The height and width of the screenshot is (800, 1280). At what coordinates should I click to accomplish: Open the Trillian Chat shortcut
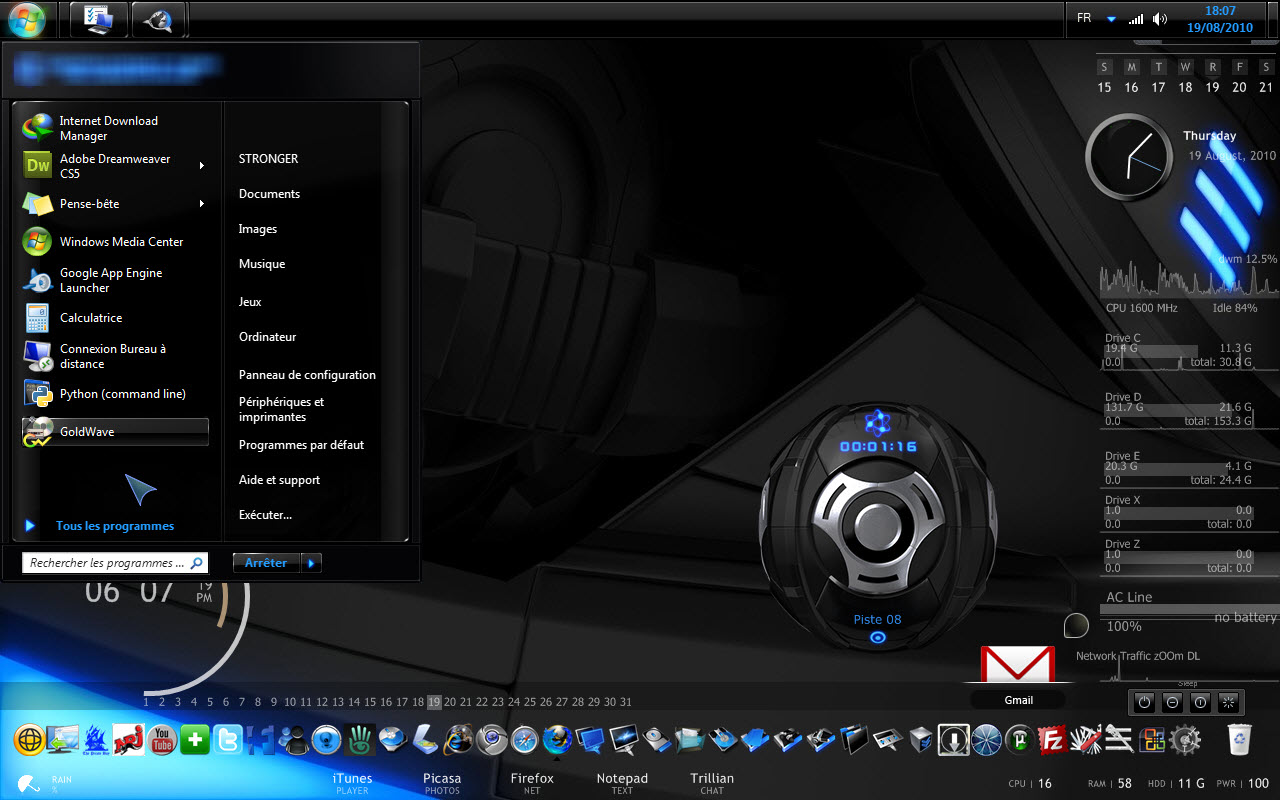click(712, 783)
